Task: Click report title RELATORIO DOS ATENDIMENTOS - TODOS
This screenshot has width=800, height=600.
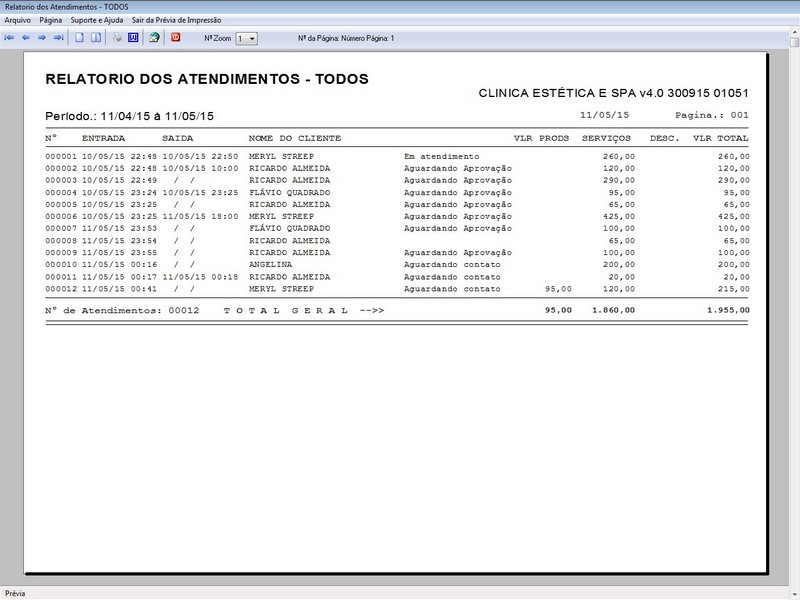Action: [207, 79]
